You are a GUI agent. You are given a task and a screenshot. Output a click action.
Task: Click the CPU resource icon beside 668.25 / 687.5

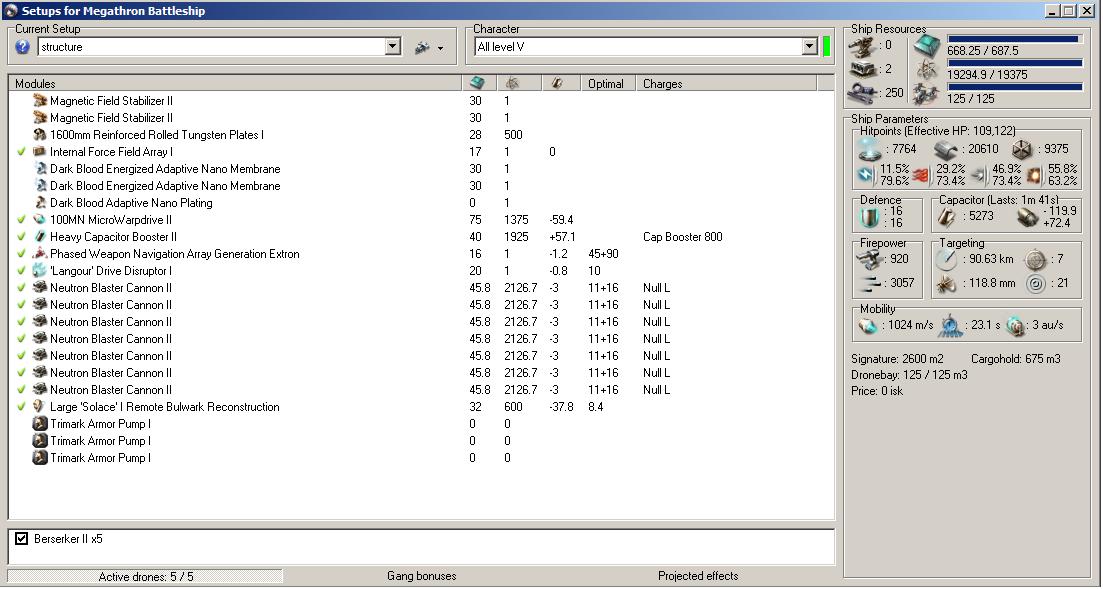coord(926,46)
